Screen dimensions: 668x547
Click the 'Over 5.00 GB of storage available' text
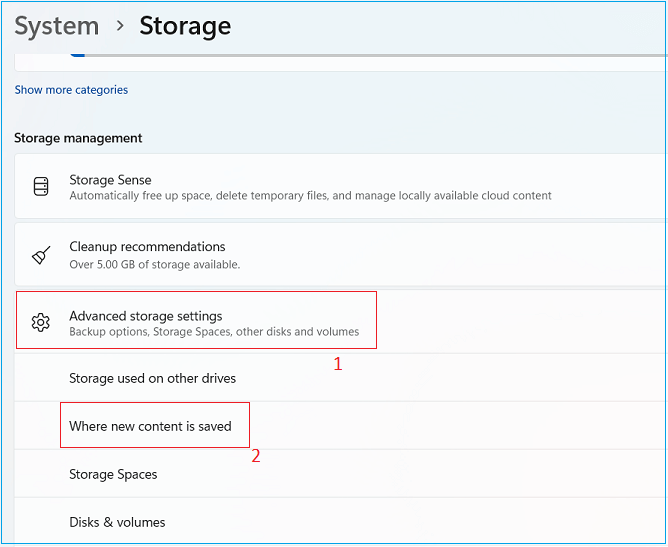click(x=154, y=265)
